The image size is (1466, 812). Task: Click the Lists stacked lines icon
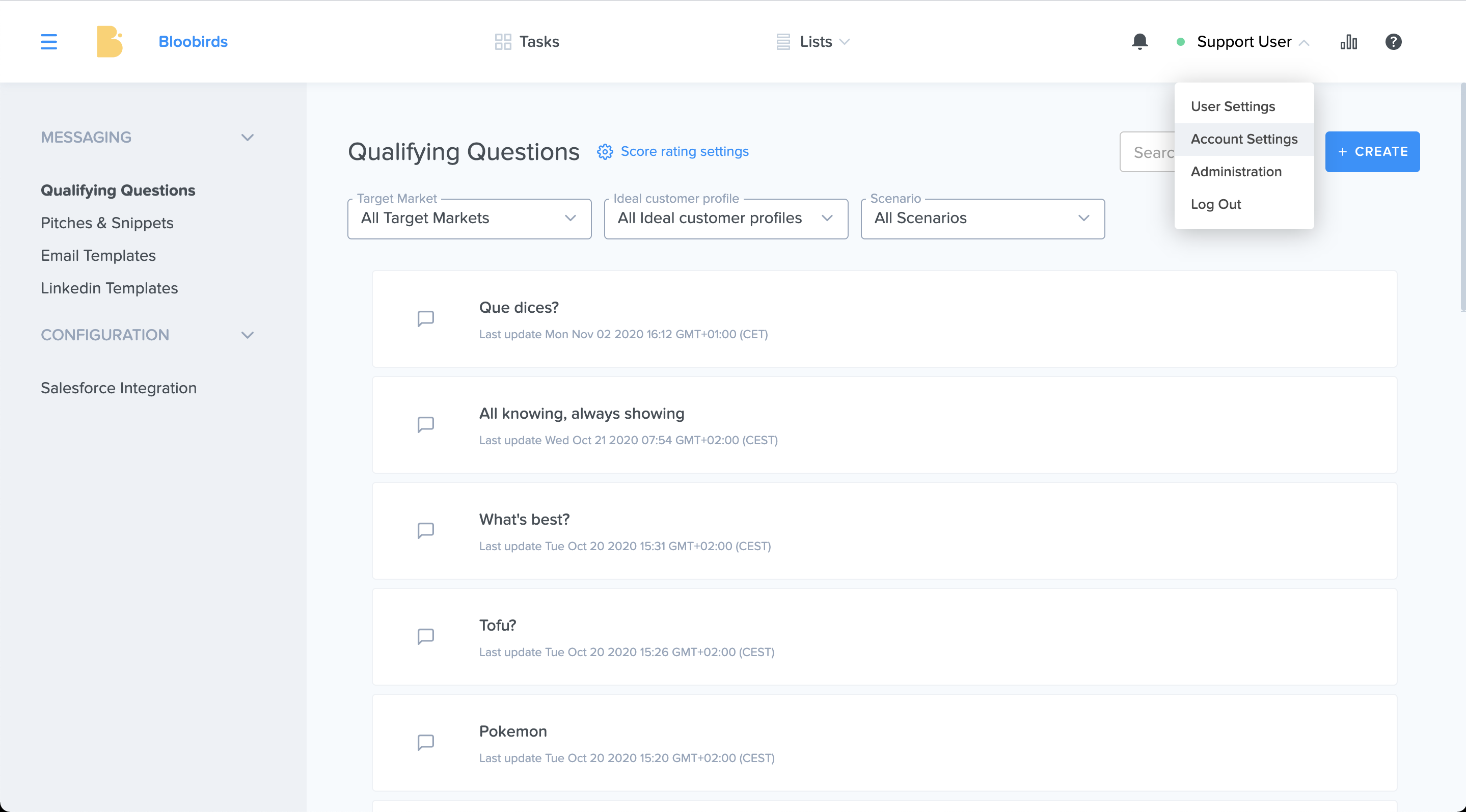[x=783, y=42]
